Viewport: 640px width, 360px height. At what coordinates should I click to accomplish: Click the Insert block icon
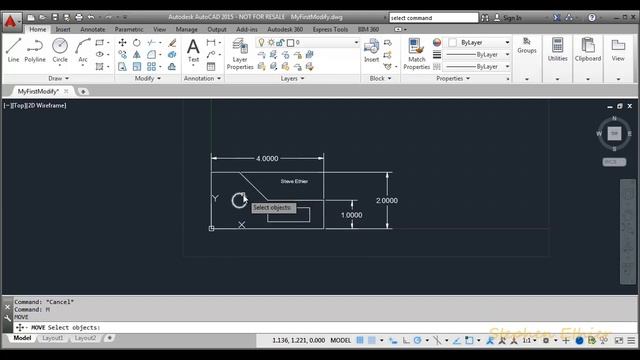click(371, 50)
